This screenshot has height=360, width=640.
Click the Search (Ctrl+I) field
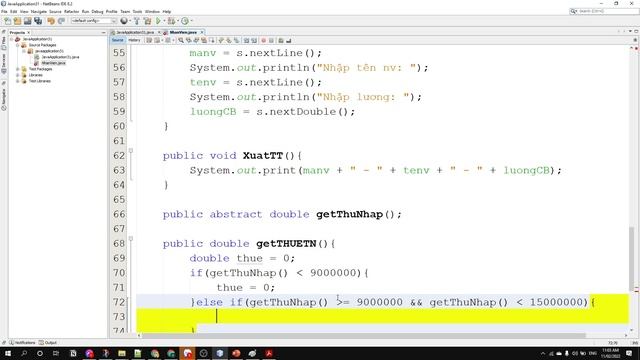click(x=604, y=11)
